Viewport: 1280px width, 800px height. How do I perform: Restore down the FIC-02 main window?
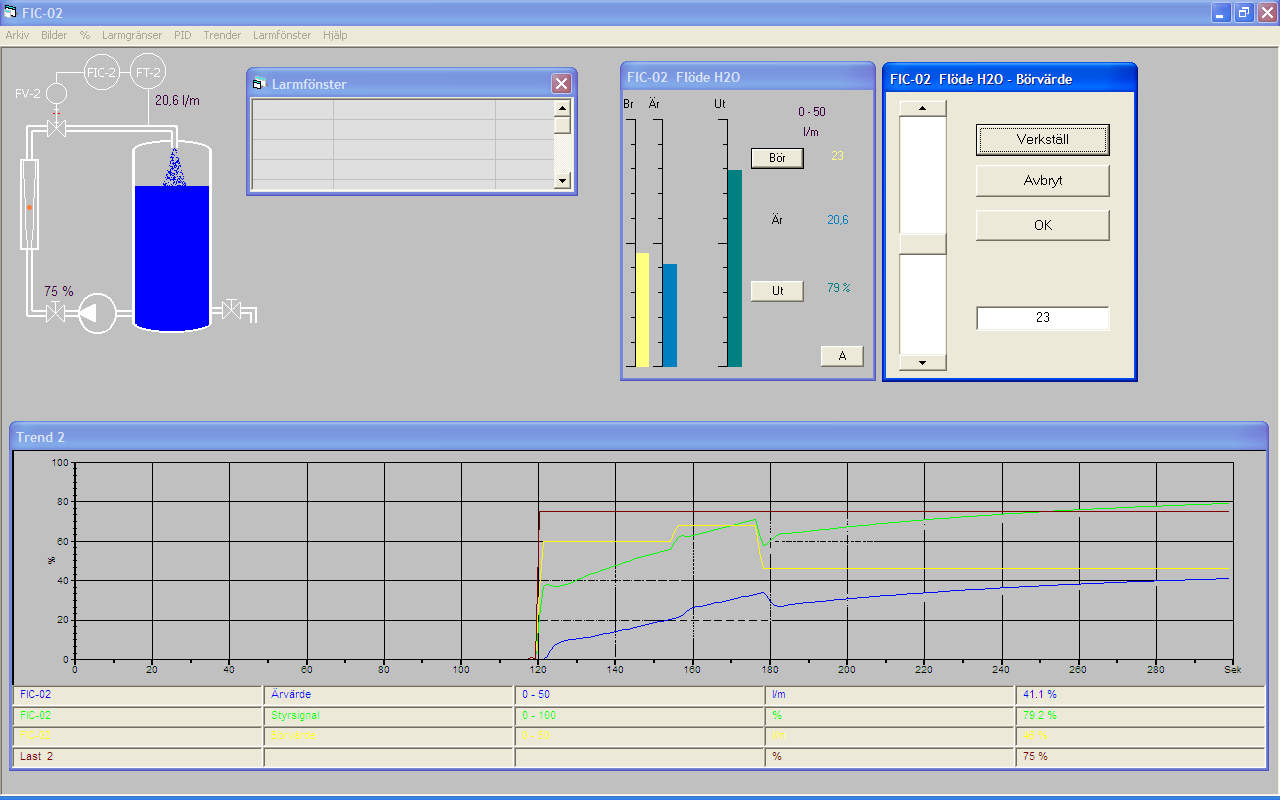tap(1244, 12)
